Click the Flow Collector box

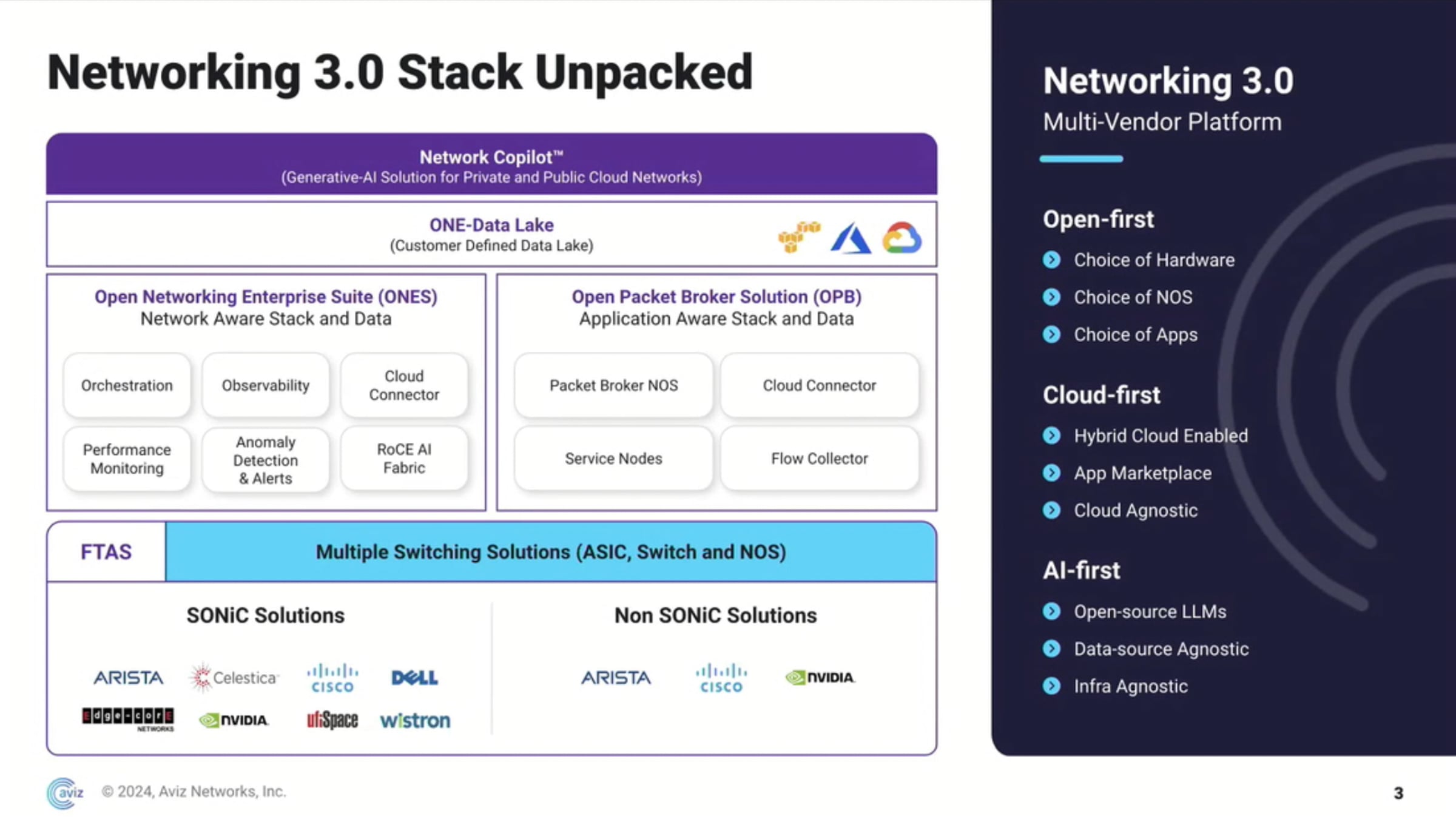click(x=819, y=459)
